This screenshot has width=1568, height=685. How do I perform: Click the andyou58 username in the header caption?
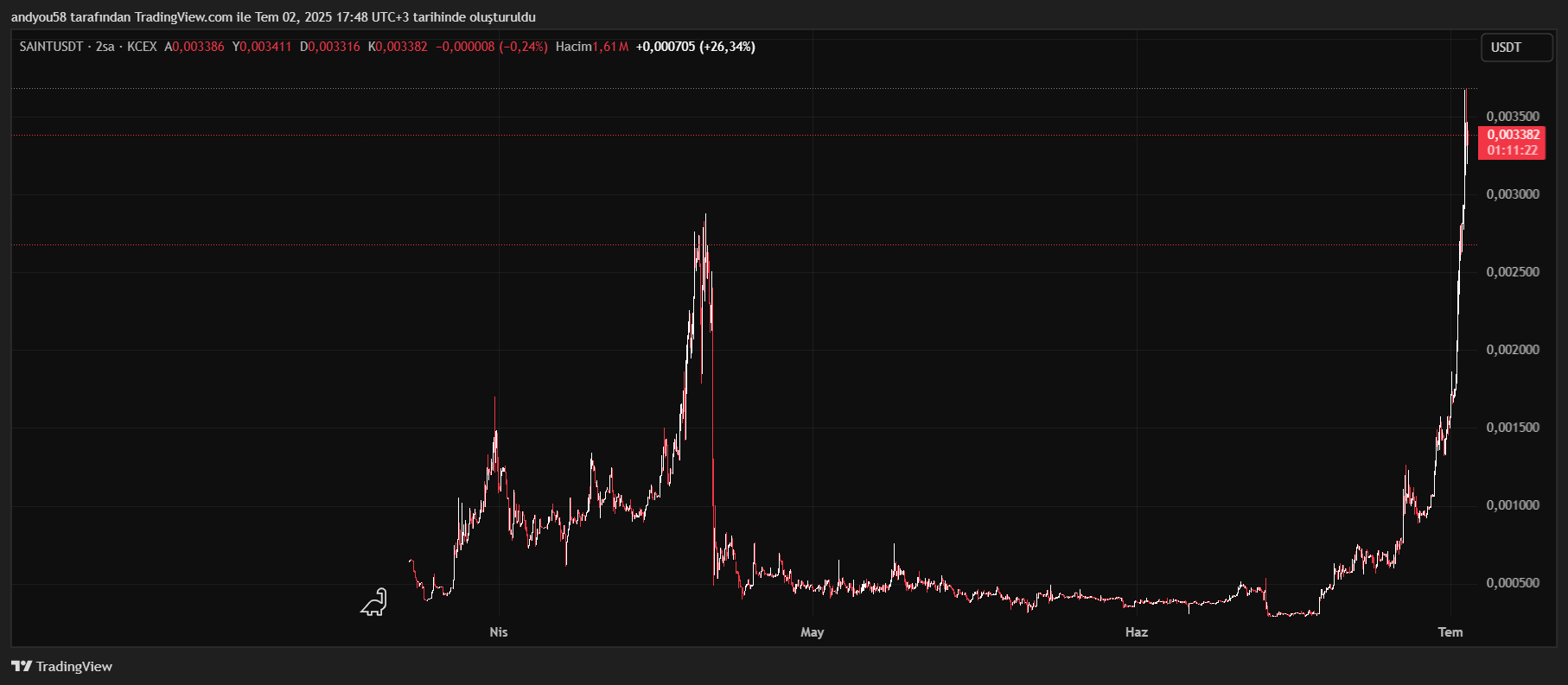click(x=39, y=17)
